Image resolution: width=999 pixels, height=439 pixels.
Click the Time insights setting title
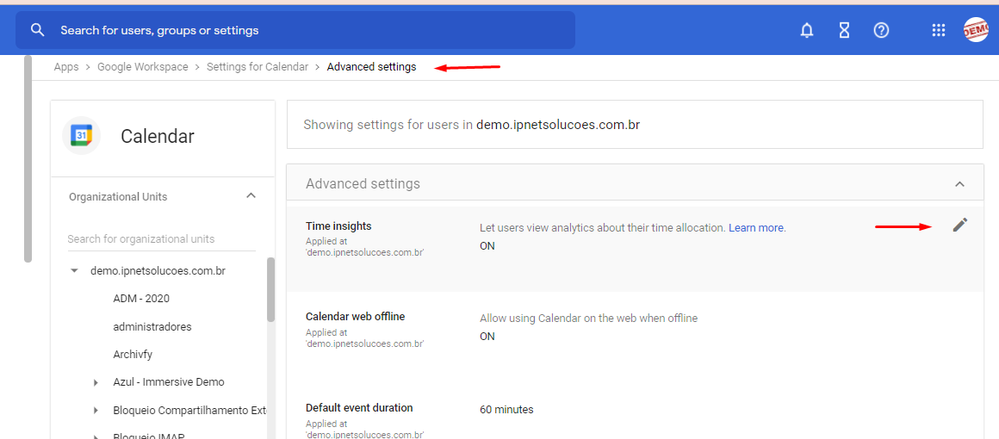[x=338, y=226]
